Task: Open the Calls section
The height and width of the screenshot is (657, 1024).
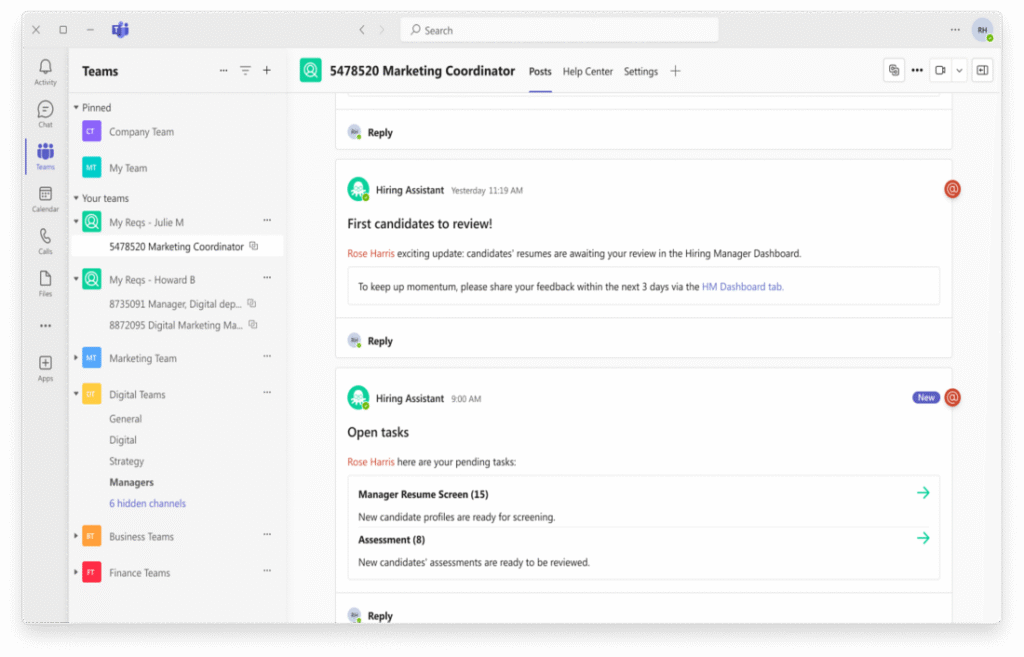Action: pyautogui.click(x=45, y=241)
